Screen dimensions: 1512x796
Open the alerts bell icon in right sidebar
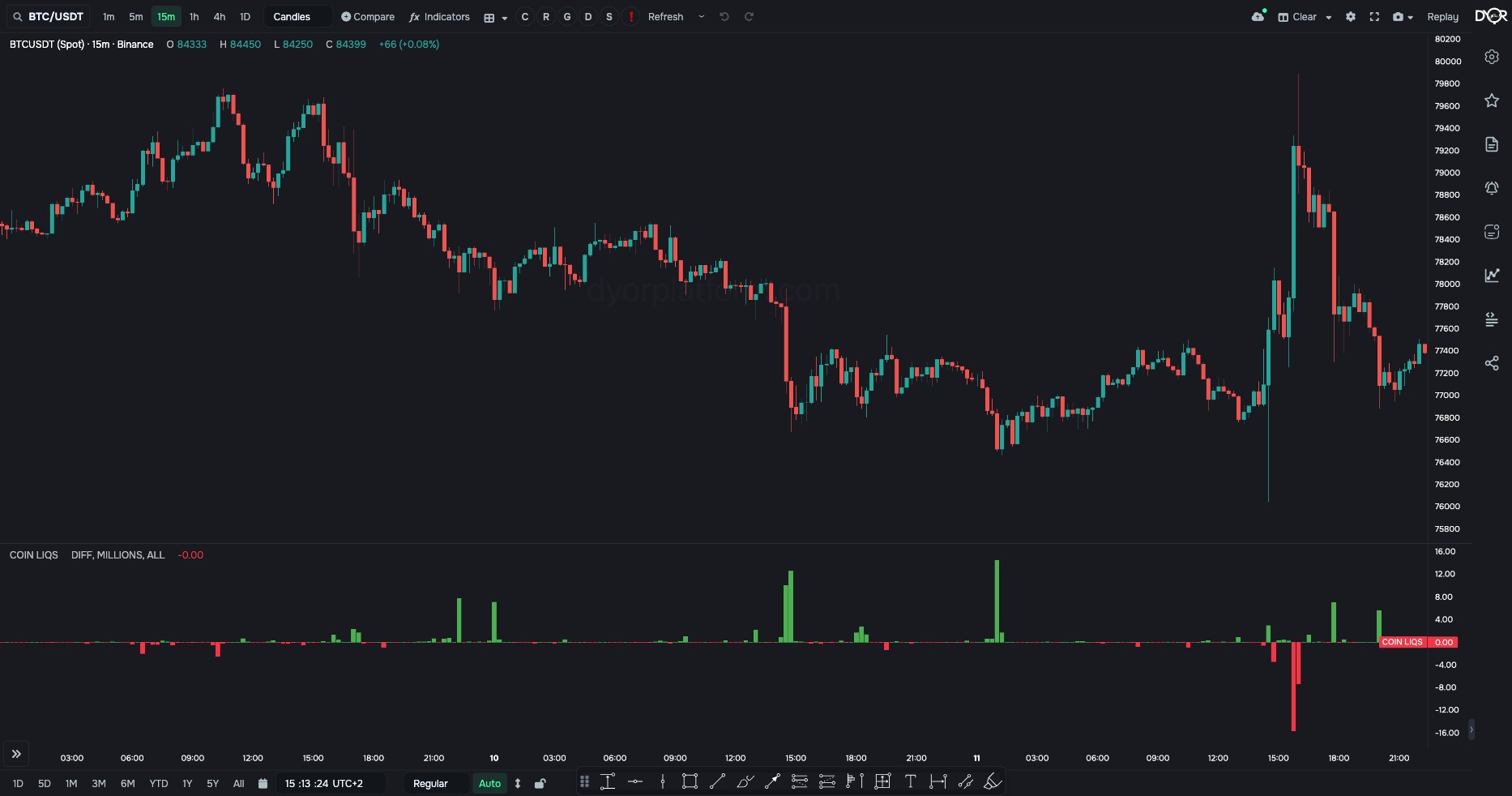click(1492, 188)
